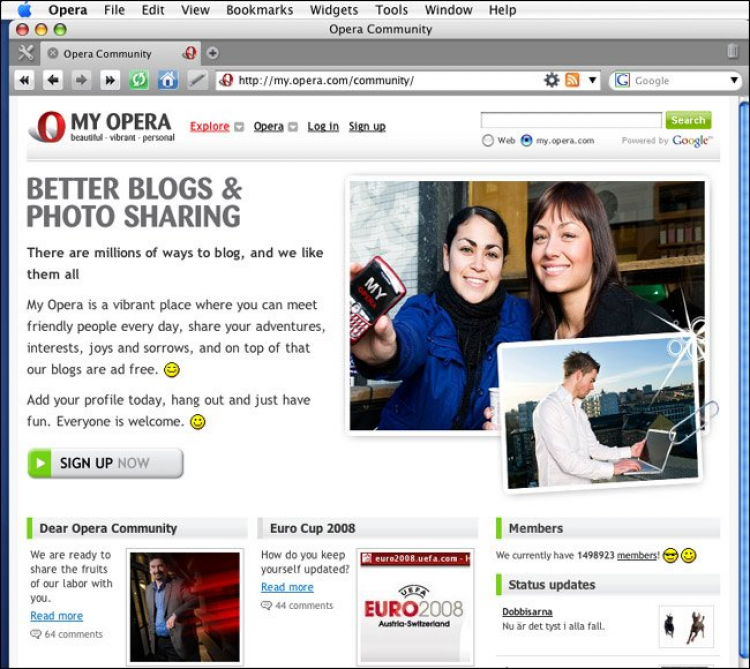Open the Opera application menu
Viewport: 750px width, 669px height.
68,10
